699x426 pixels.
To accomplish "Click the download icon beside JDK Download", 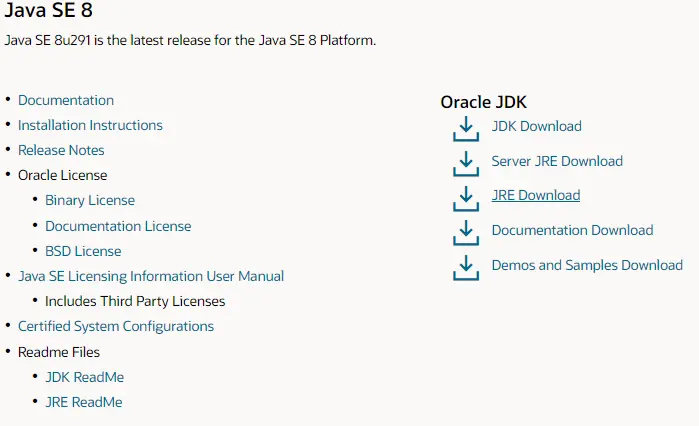I will point(466,129).
